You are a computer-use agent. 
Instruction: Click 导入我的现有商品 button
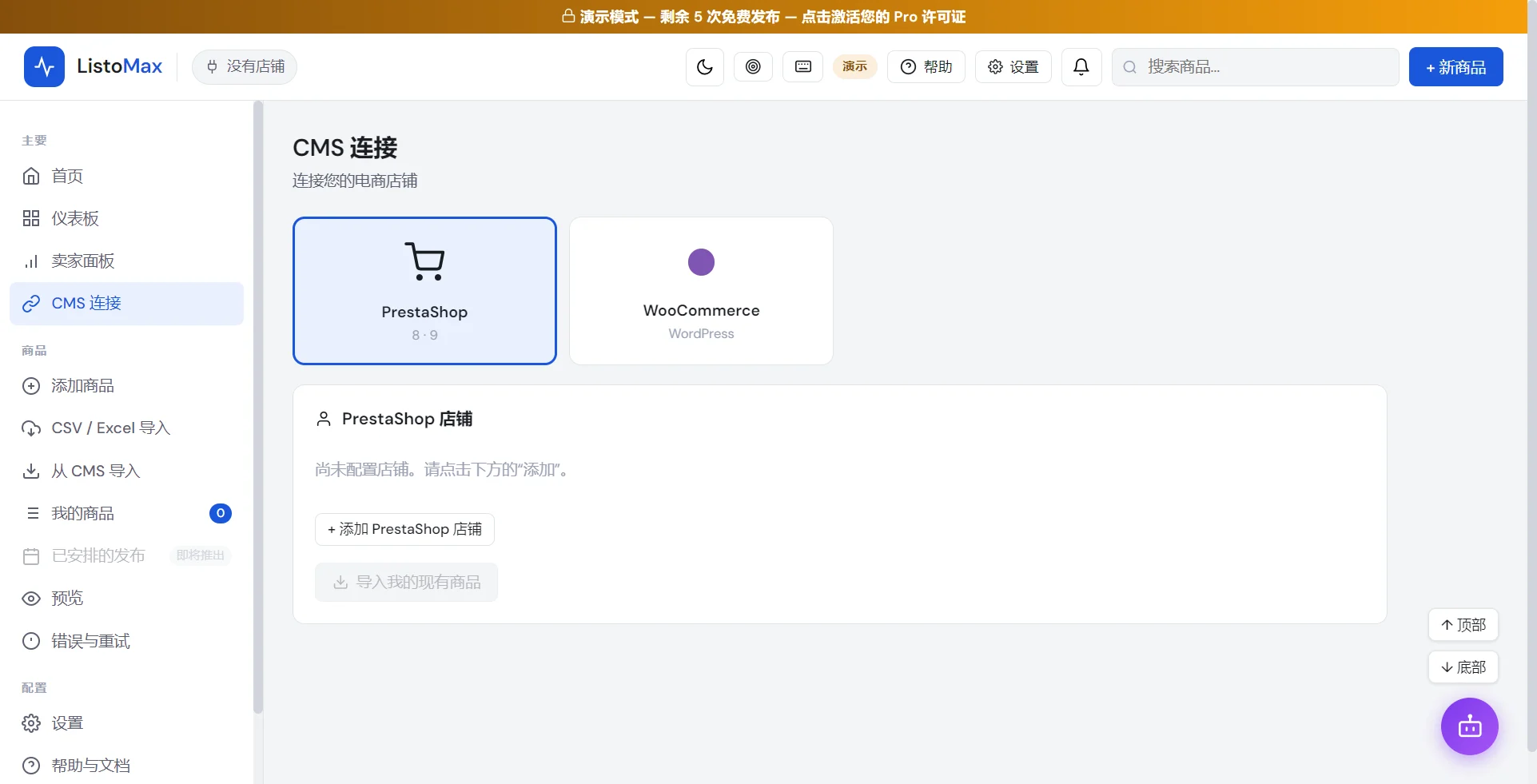click(406, 582)
